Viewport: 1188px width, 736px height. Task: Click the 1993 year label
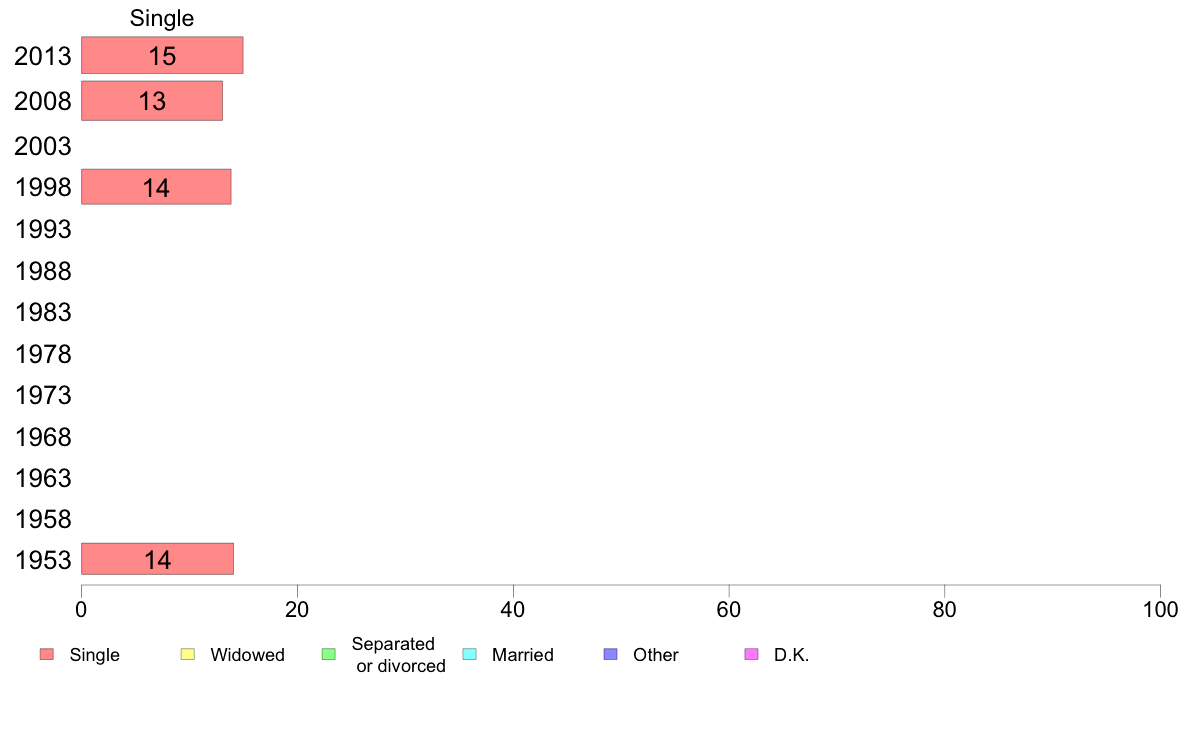tap(42, 229)
